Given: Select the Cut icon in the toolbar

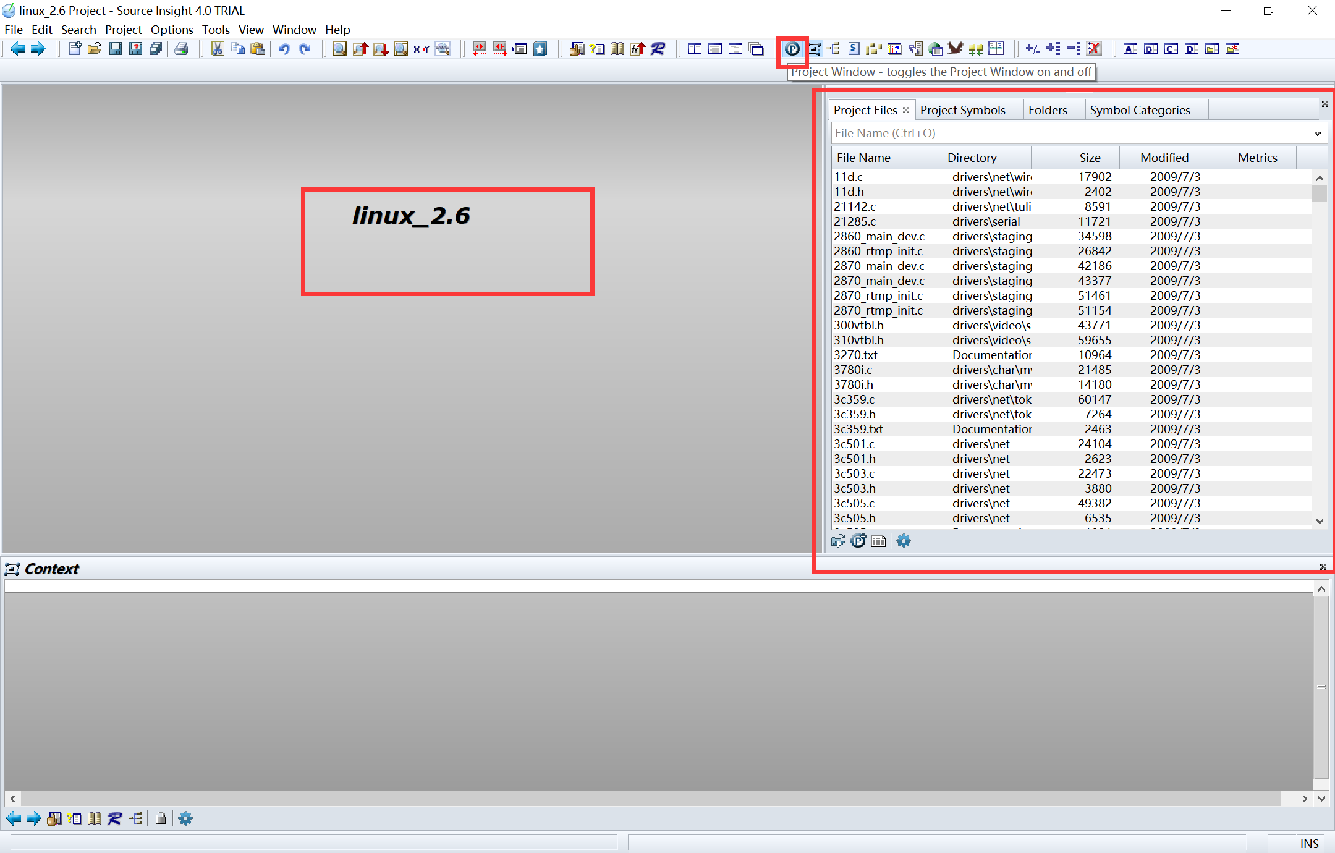Looking at the screenshot, I should (217, 48).
